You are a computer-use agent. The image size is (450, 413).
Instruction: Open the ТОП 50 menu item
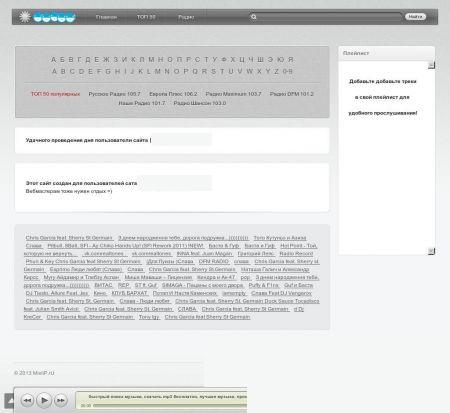(146, 17)
